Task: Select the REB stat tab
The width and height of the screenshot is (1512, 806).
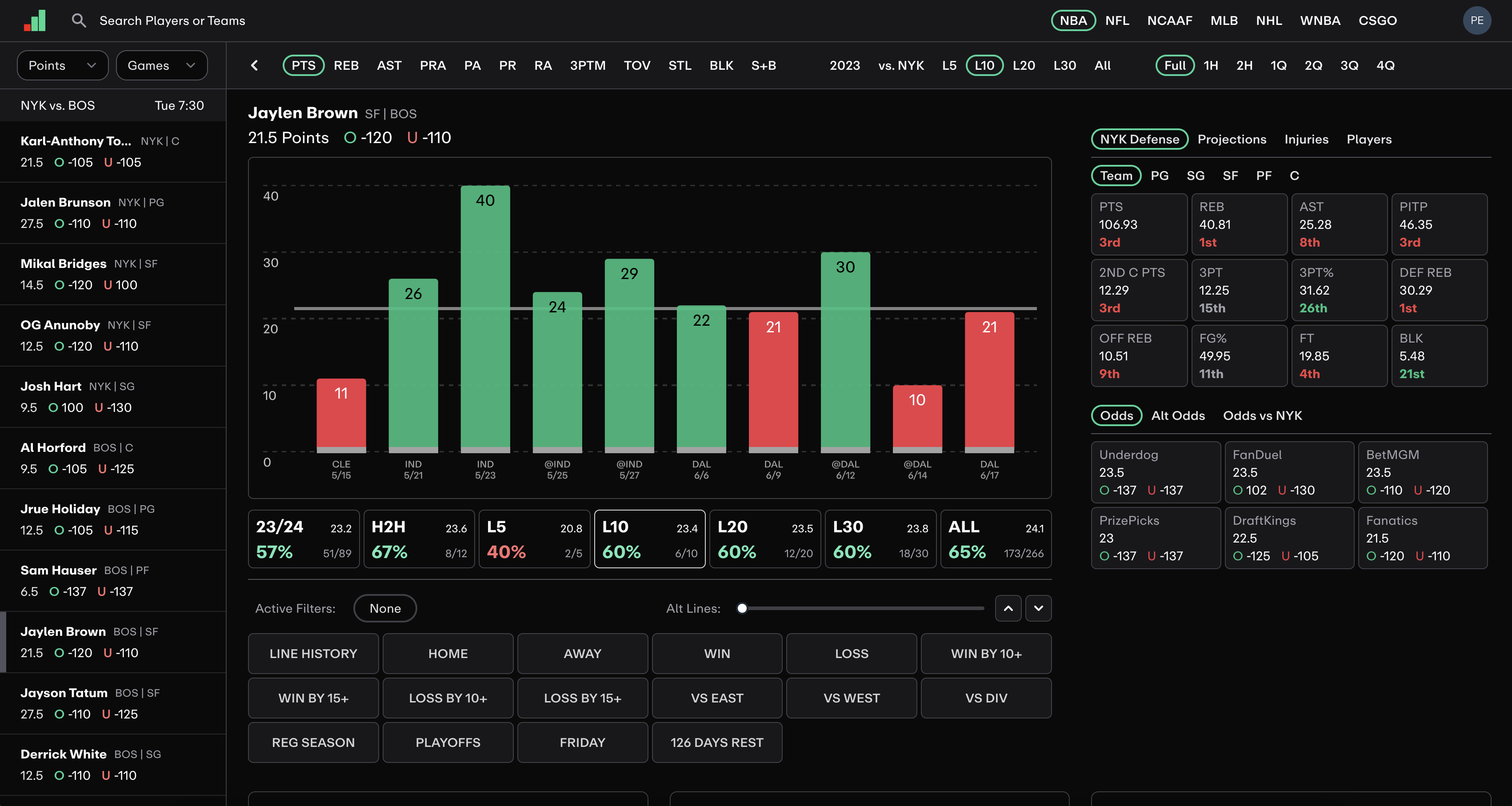Action: (346, 66)
